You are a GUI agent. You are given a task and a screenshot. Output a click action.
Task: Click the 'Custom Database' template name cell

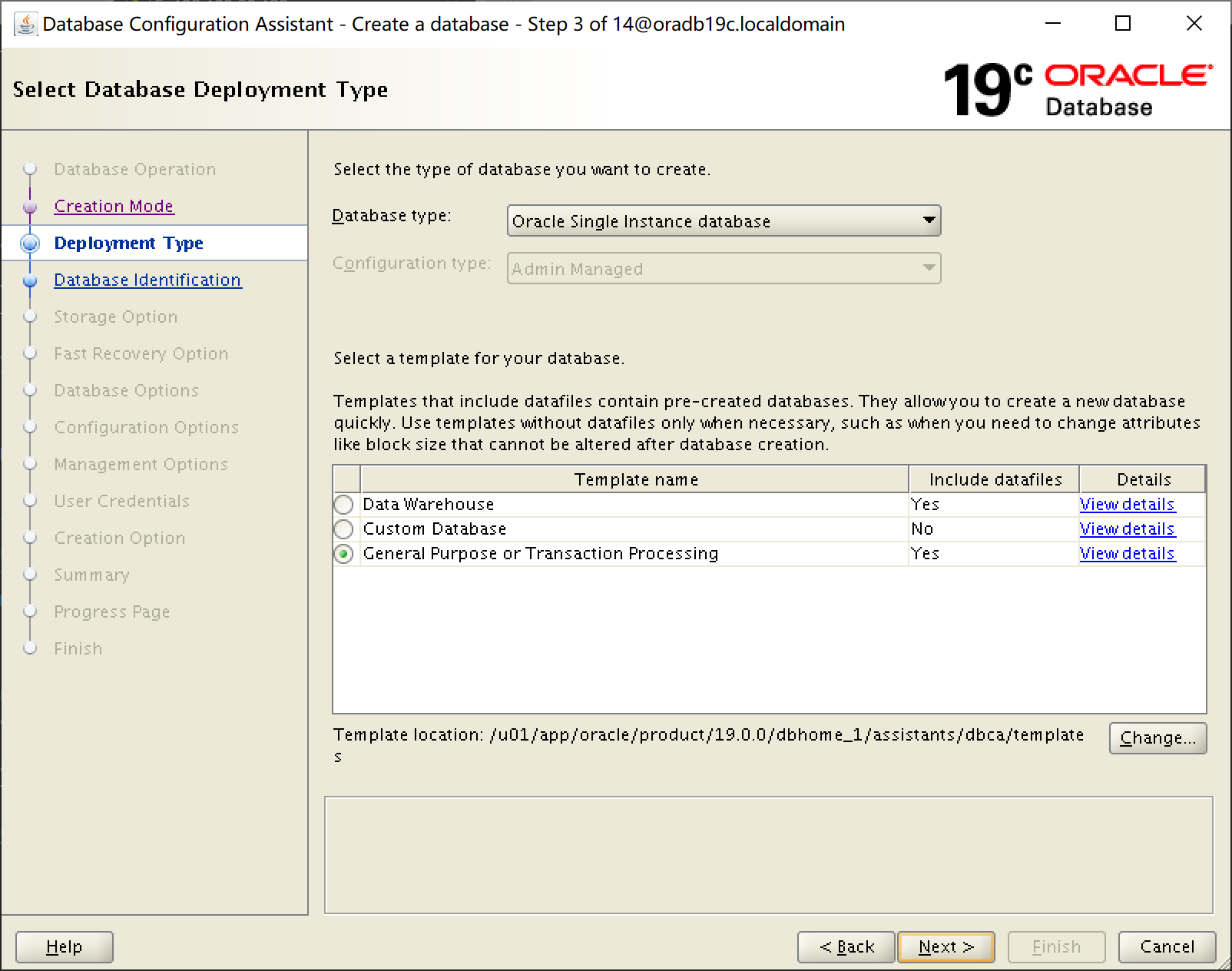pos(634,529)
